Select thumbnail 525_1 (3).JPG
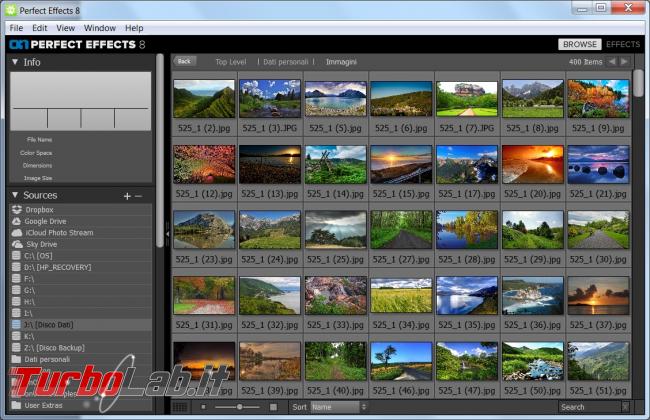 [x=270, y=99]
